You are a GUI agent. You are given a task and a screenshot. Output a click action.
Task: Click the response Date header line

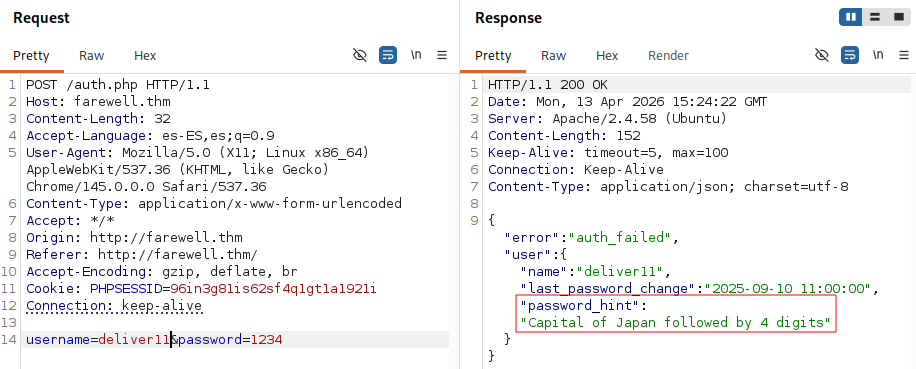pyautogui.click(x=627, y=102)
